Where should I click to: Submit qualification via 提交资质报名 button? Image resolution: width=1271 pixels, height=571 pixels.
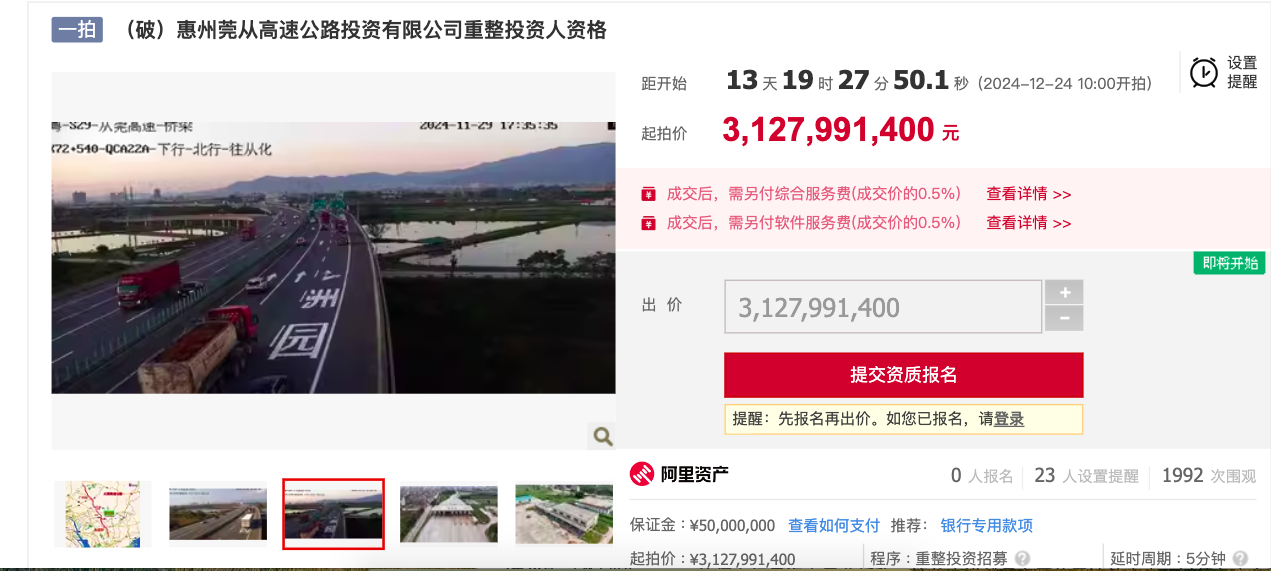904,375
